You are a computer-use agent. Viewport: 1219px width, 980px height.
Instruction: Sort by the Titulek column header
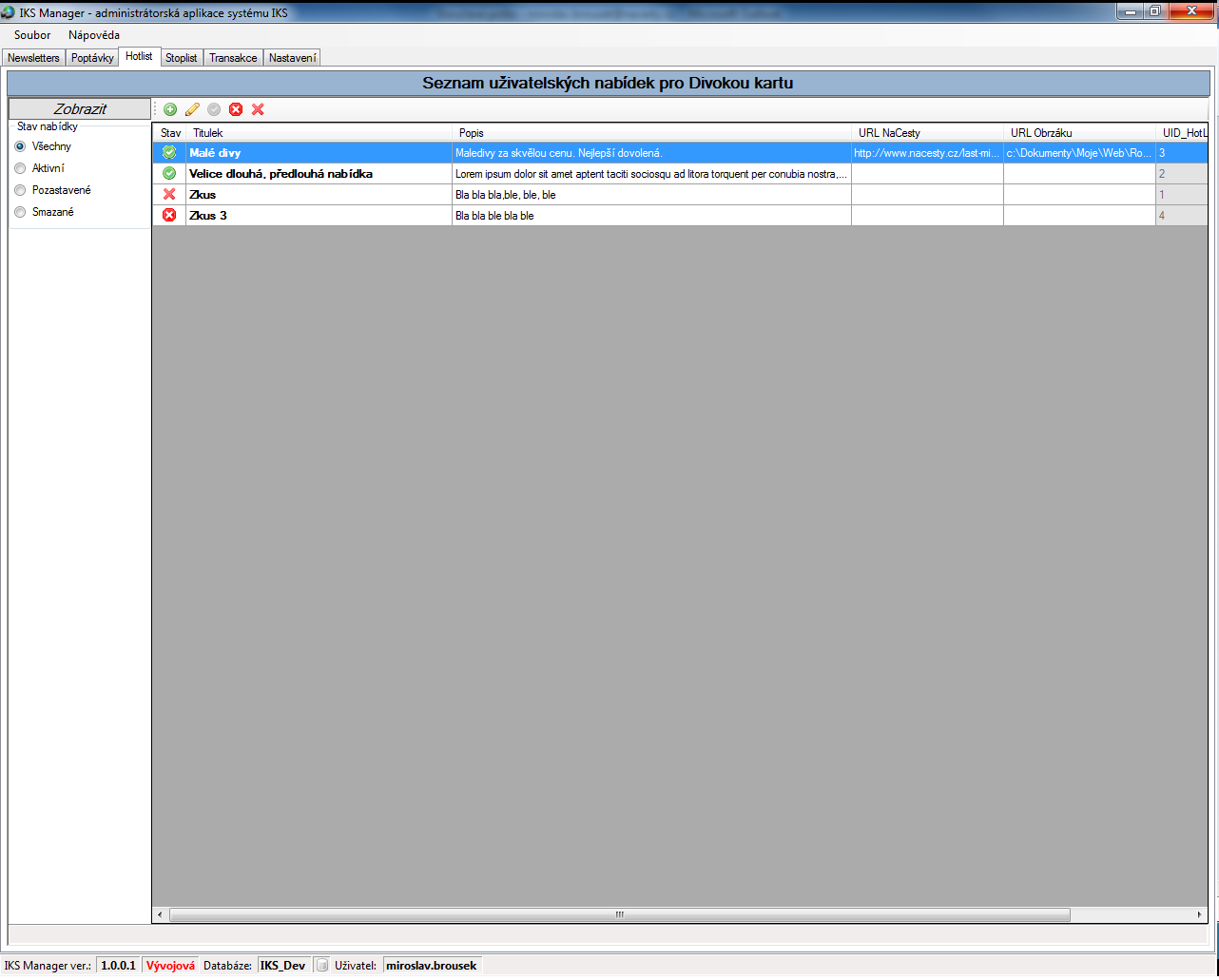pos(319,132)
